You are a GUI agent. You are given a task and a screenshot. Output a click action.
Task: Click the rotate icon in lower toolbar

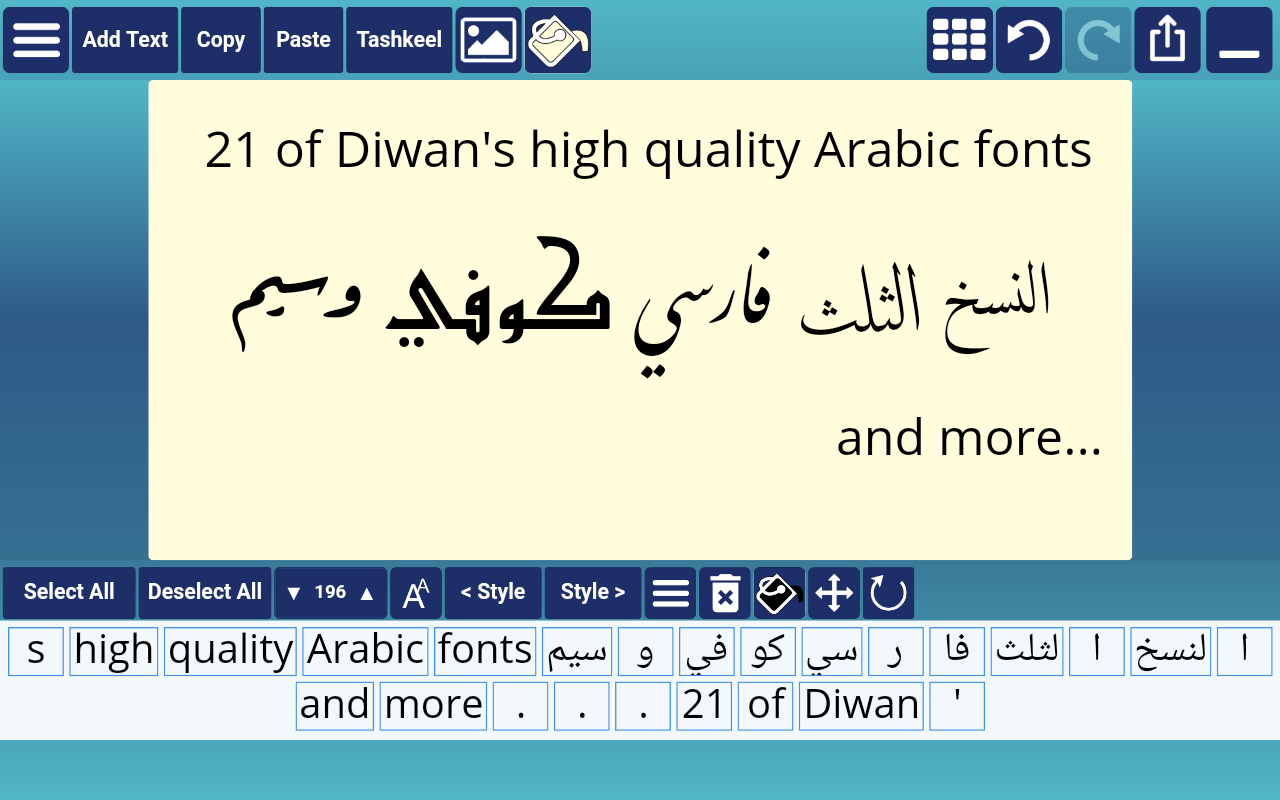pyautogui.click(x=888, y=593)
